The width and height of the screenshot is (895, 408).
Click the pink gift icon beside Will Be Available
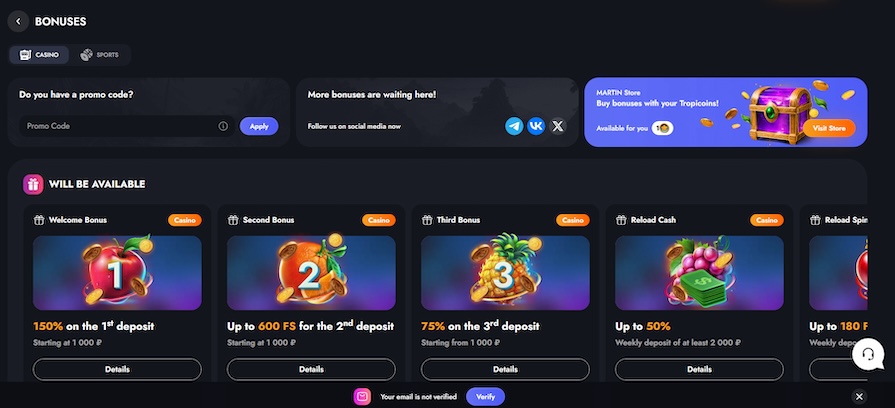pyautogui.click(x=33, y=184)
